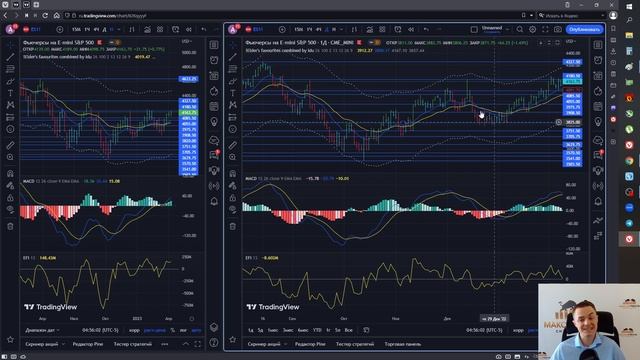
Task: Click go-to-date calendar icon in right chart
Action: (366, 330)
